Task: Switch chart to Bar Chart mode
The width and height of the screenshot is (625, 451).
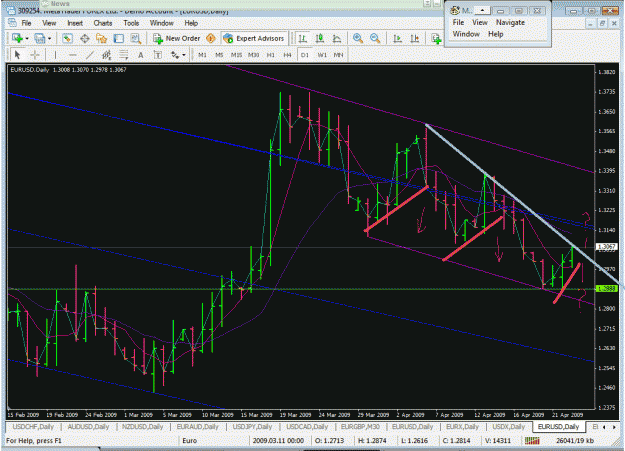Action: [x=303, y=38]
